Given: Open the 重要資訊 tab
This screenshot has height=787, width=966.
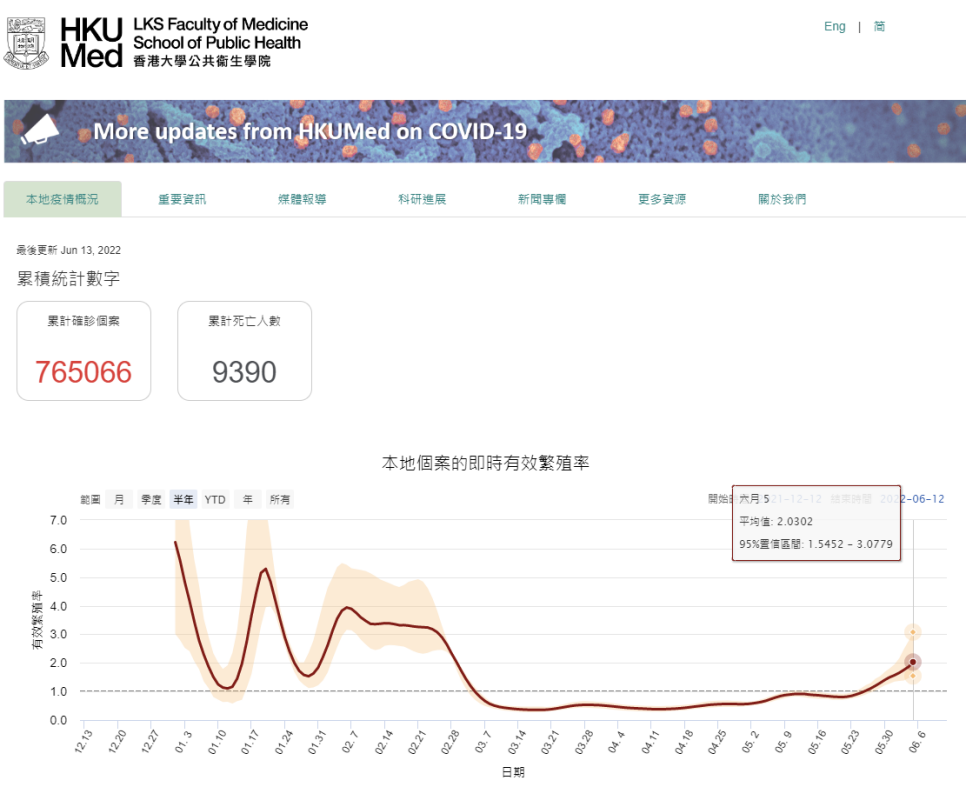Looking at the screenshot, I should point(182,199).
